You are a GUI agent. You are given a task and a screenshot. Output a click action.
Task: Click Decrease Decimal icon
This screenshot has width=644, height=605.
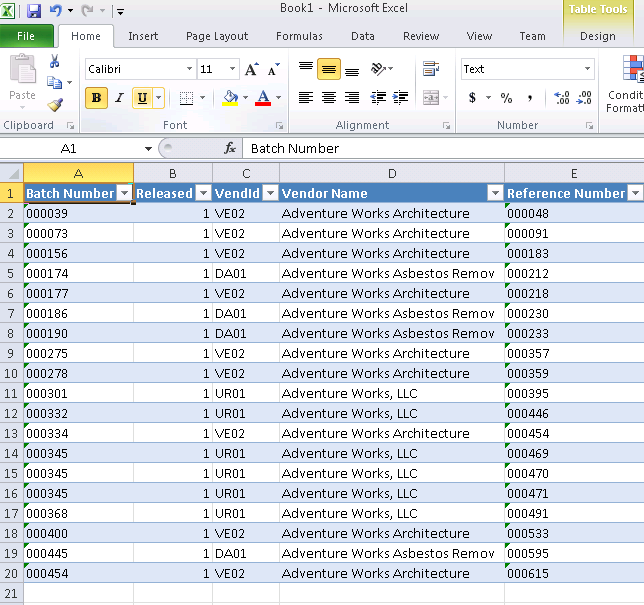pyautogui.click(x=584, y=98)
